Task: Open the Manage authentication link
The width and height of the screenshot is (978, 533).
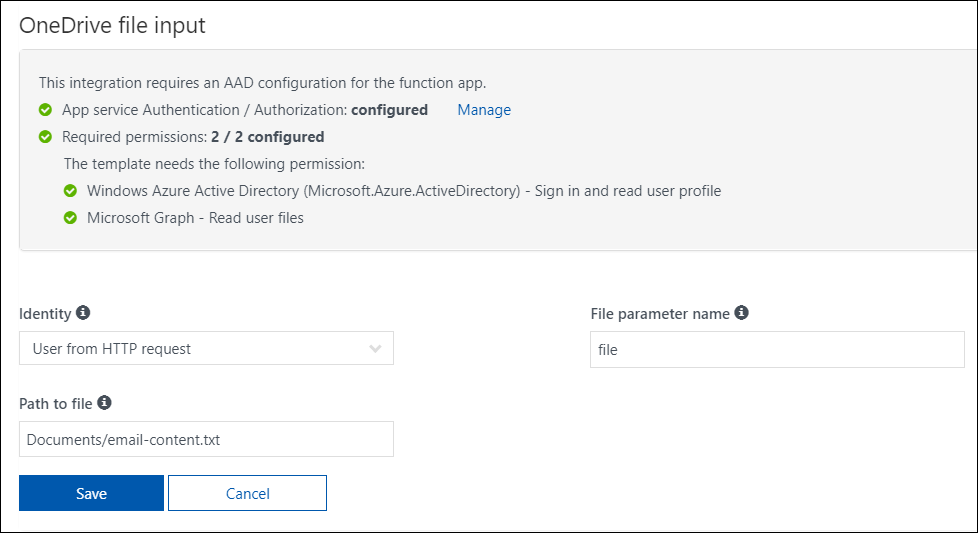Action: pyautogui.click(x=484, y=110)
